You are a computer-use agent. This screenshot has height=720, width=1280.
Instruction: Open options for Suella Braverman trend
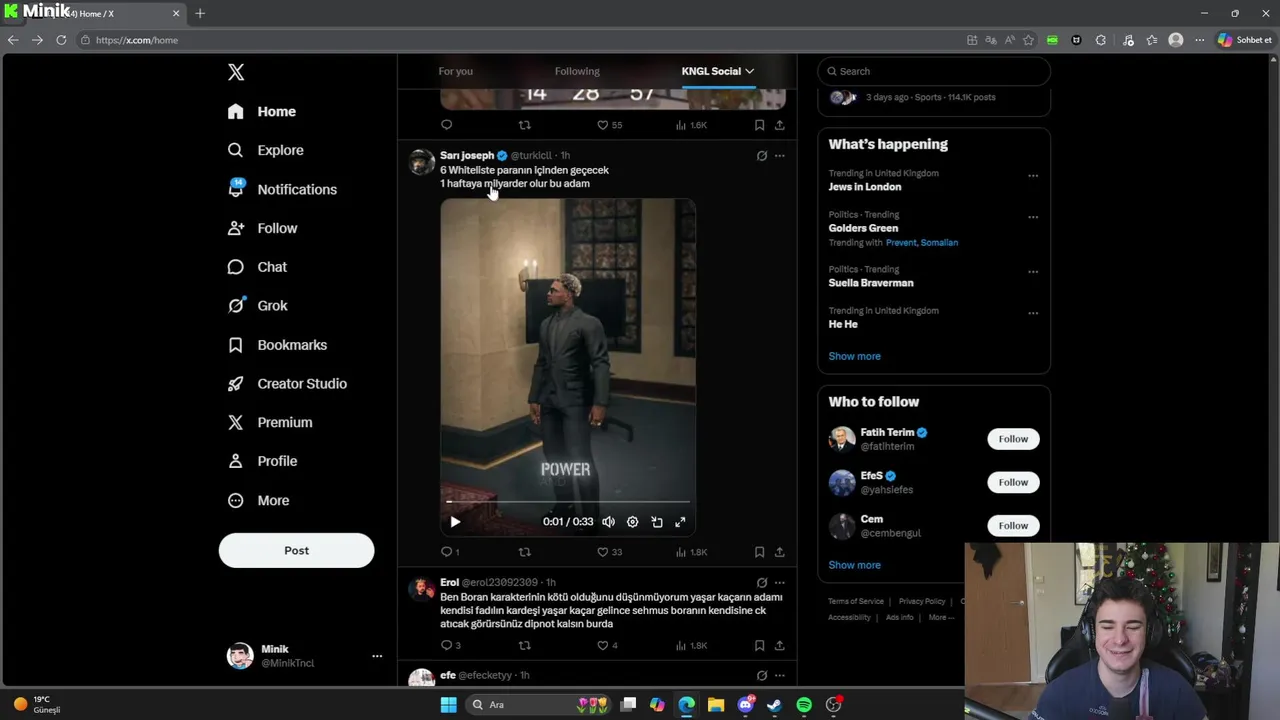[1033, 272]
